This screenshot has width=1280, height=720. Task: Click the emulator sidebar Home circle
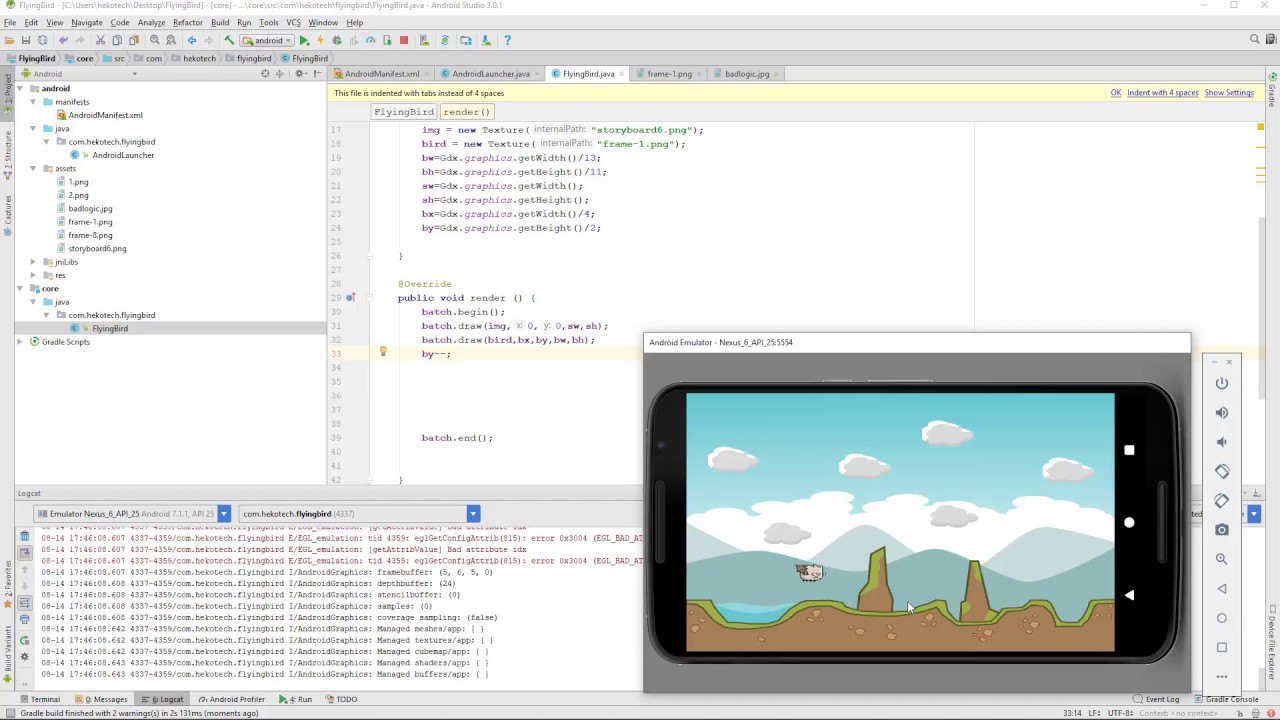tap(1222, 618)
